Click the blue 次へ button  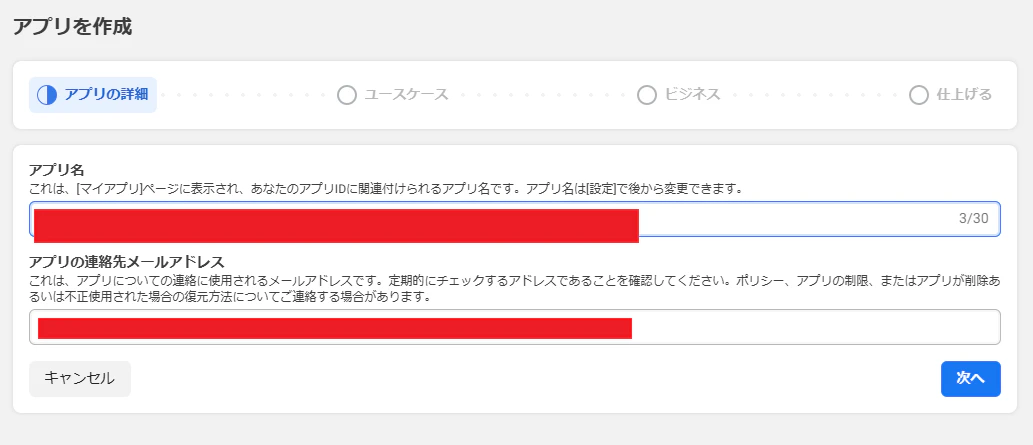pos(970,378)
